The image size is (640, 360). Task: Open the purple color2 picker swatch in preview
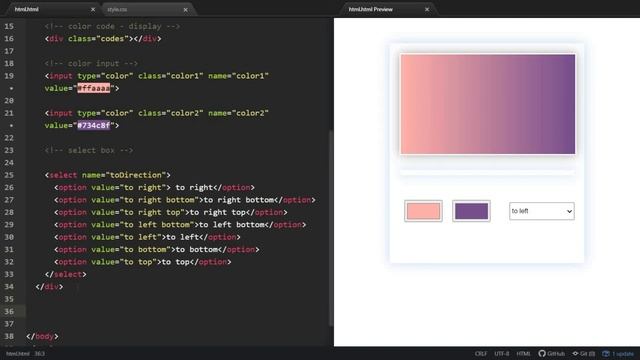(471, 211)
